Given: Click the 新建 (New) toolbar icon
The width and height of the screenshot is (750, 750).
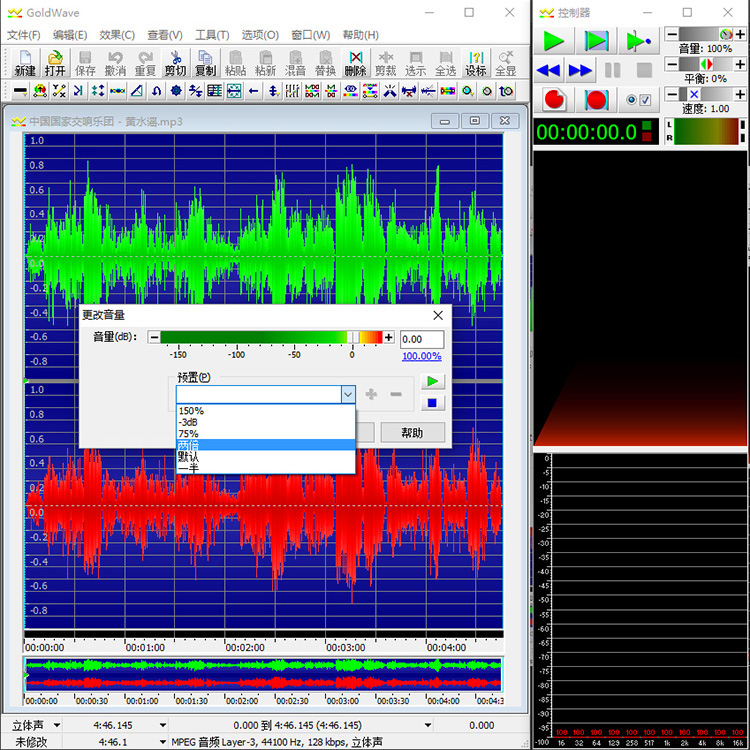Looking at the screenshot, I should [x=25, y=63].
